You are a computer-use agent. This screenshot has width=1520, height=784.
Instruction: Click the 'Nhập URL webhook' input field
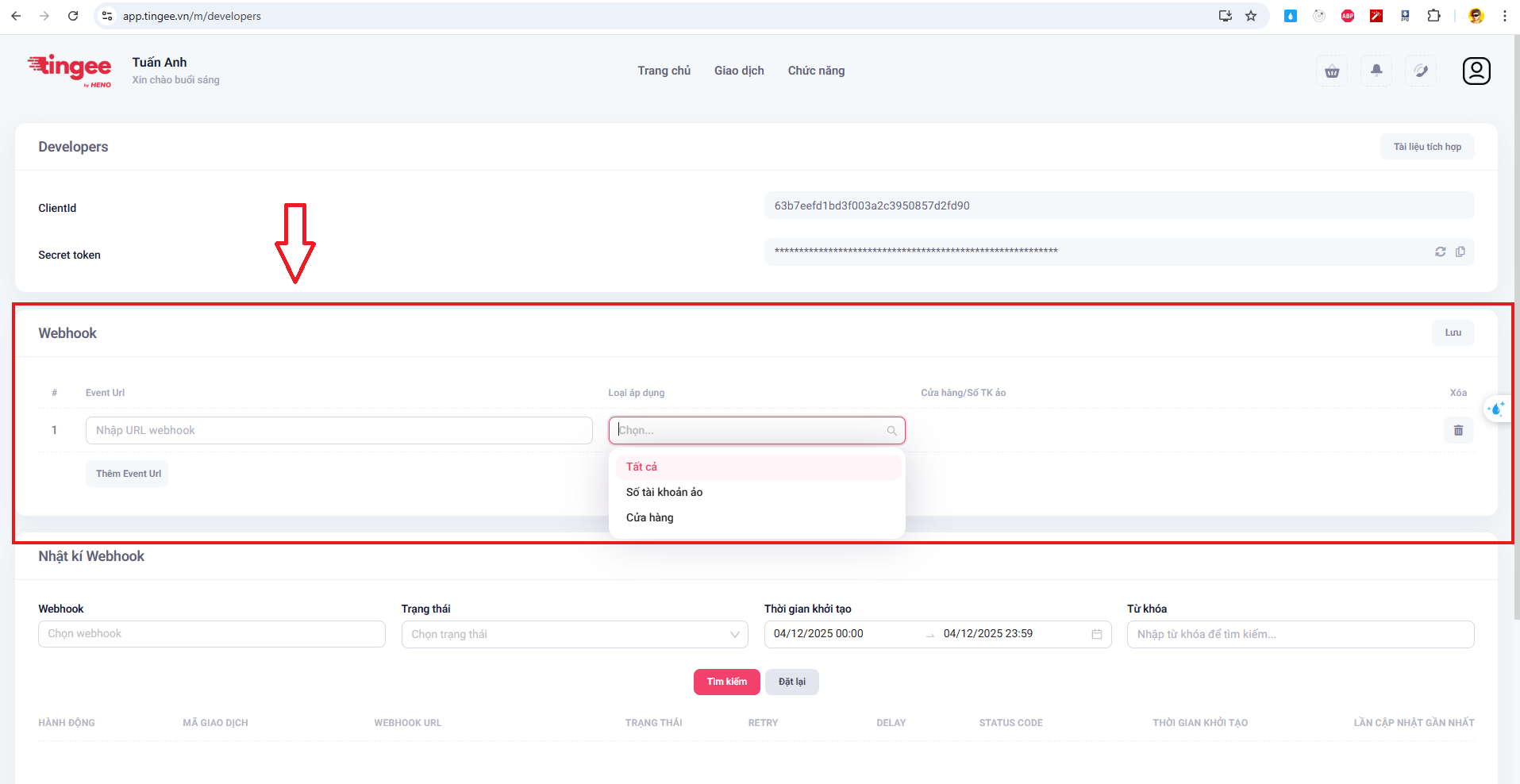click(339, 430)
